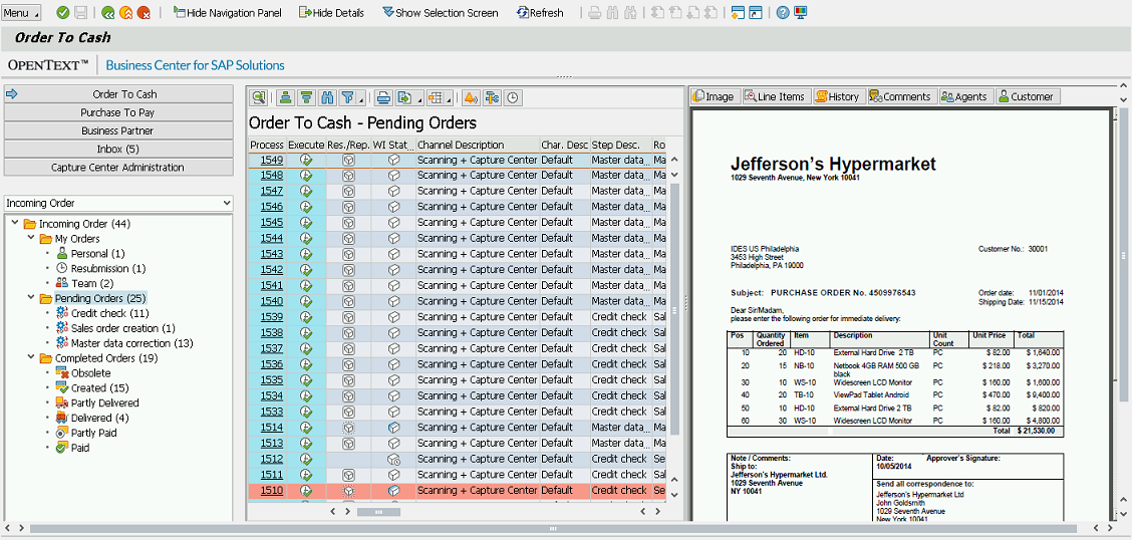Click the orange Exit icon
Image resolution: width=1132 pixels, height=540 pixels.
click(x=126, y=12)
